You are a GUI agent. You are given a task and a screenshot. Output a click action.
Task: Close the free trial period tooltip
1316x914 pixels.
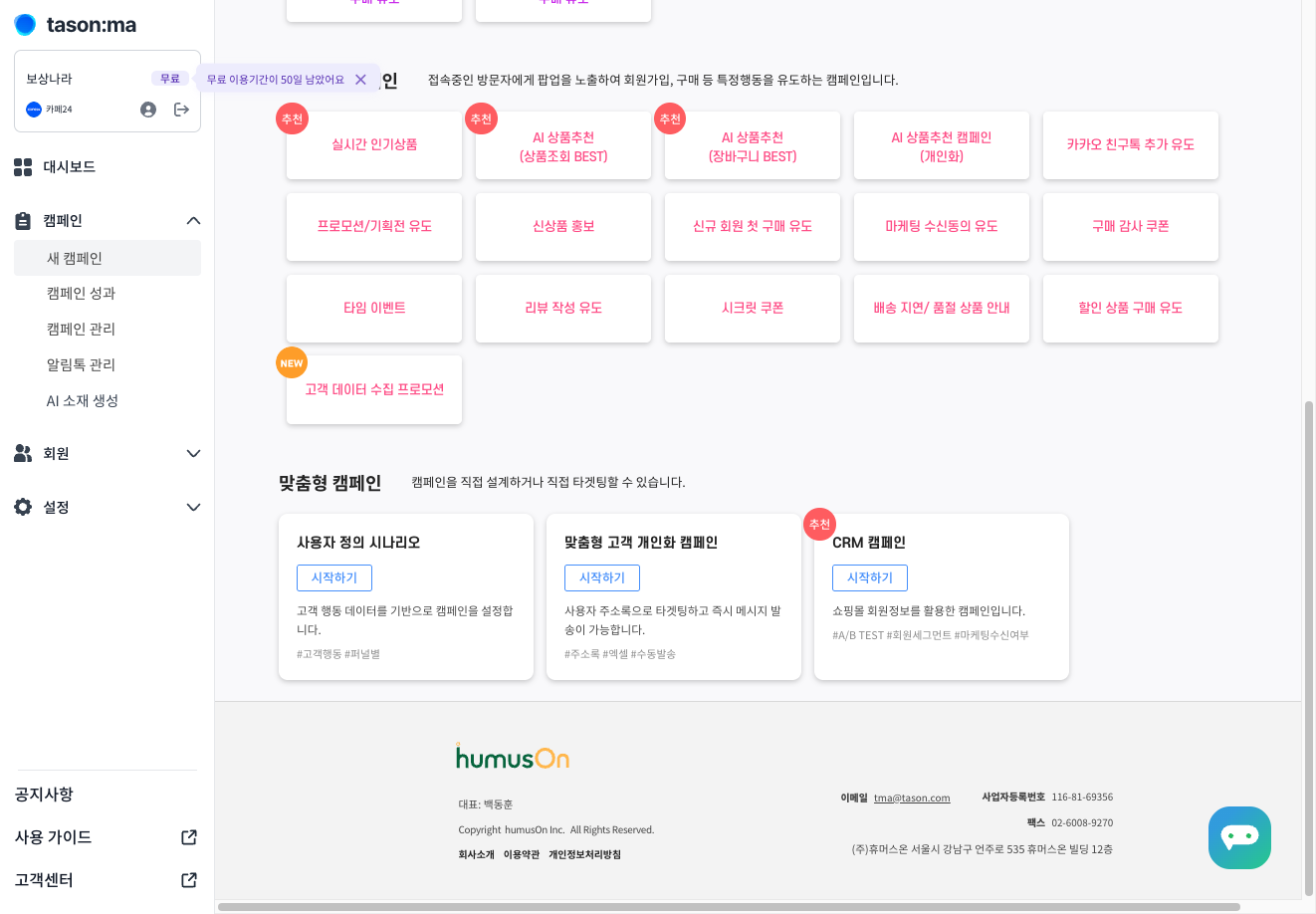360,80
